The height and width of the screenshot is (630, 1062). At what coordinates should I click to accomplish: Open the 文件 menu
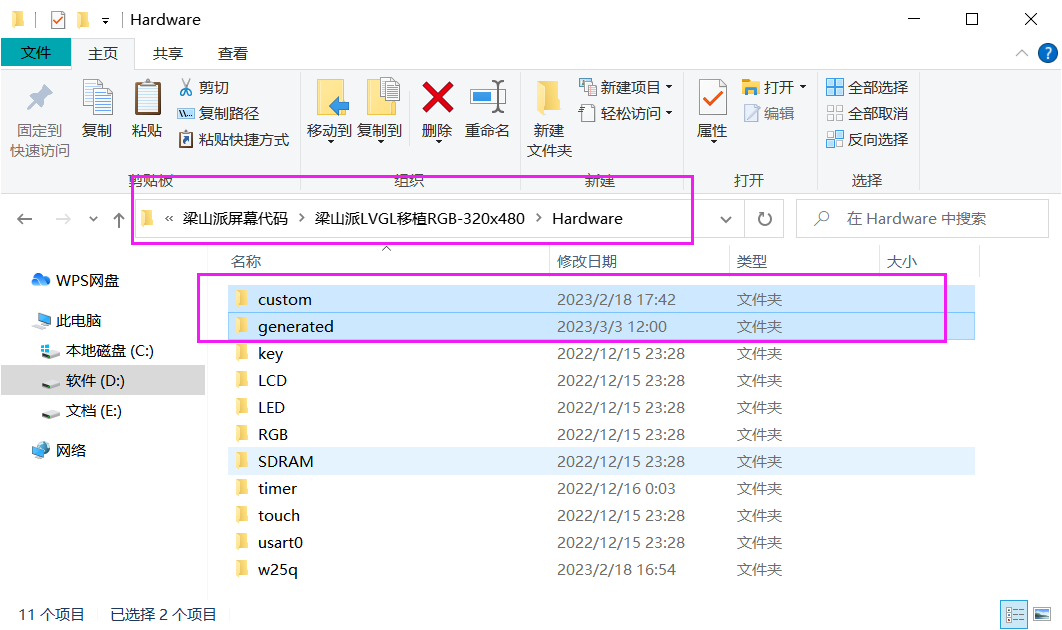coord(36,53)
